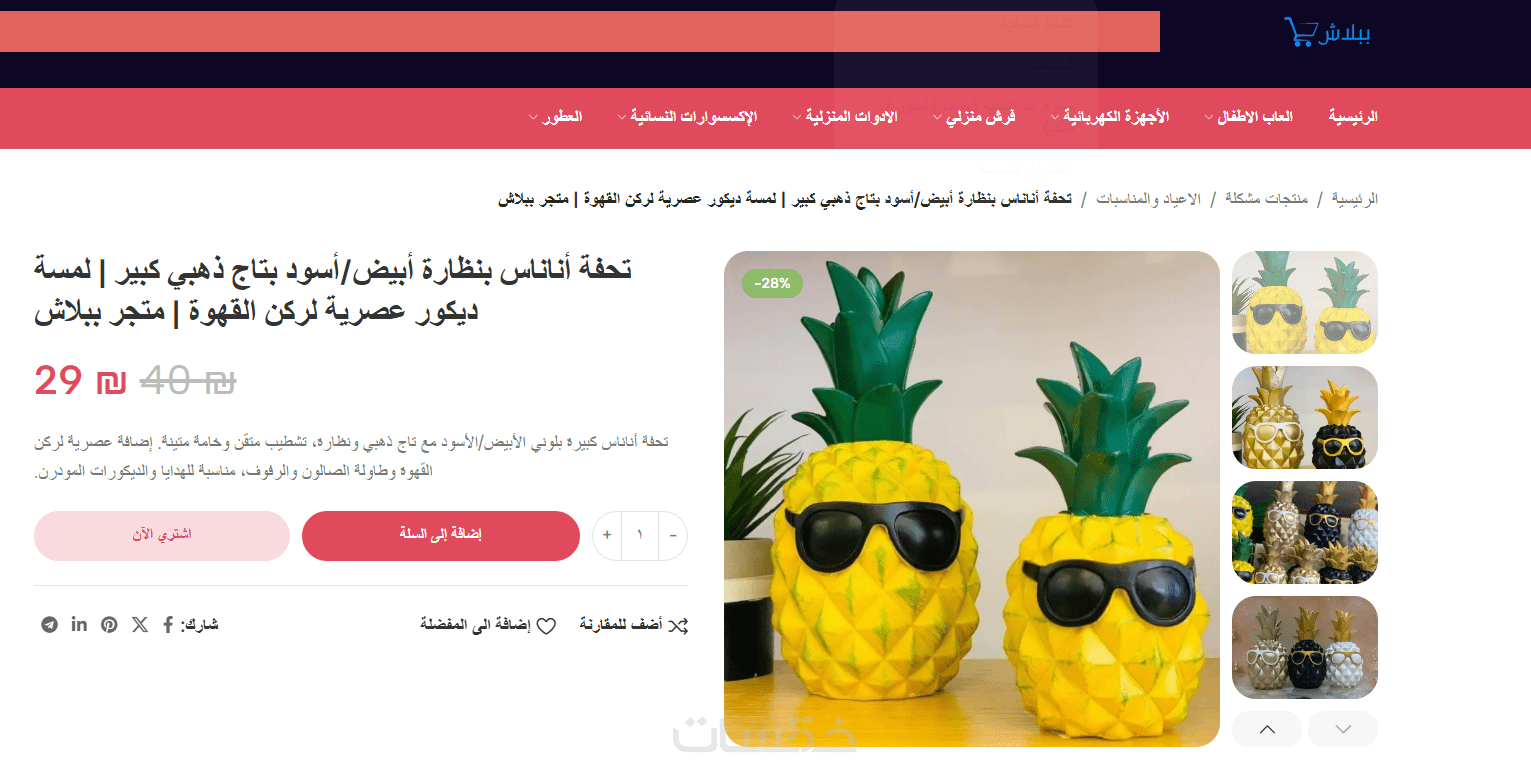This screenshot has height=768, width=1531.
Task: Increase quantity with plus button
Action: coord(607,536)
